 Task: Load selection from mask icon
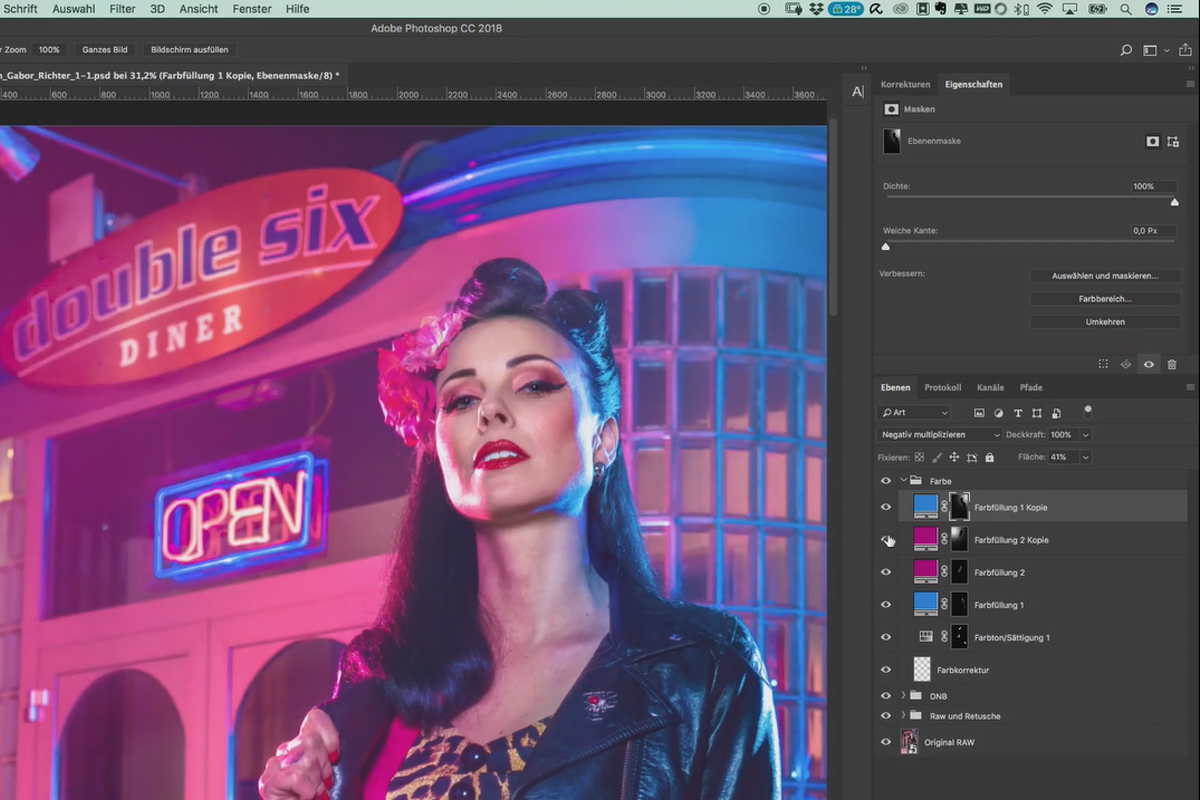tap(1103, 365)
